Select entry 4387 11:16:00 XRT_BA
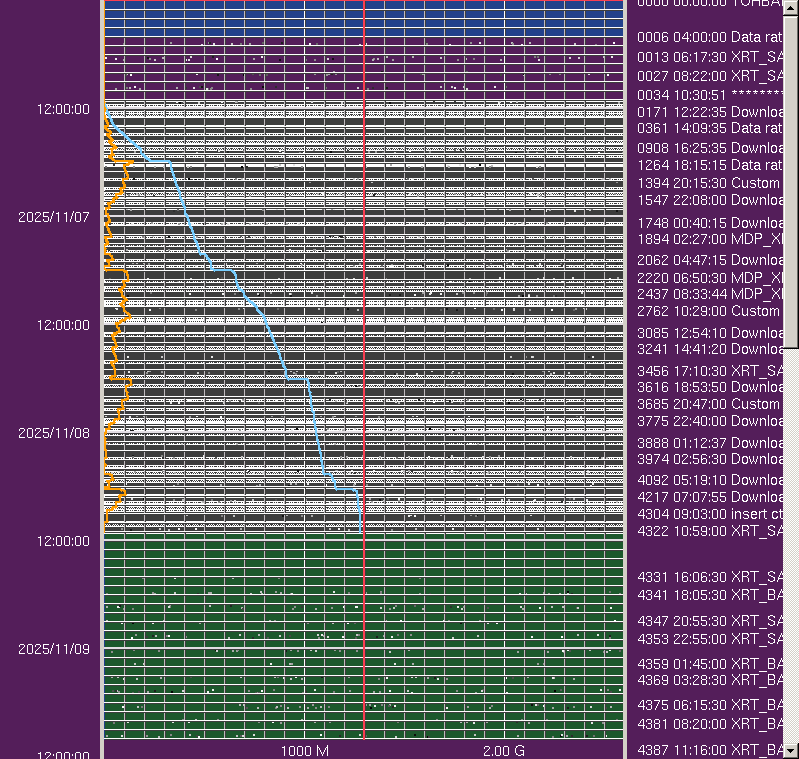Viewport: 799px width, 759px height. point(709,750)
